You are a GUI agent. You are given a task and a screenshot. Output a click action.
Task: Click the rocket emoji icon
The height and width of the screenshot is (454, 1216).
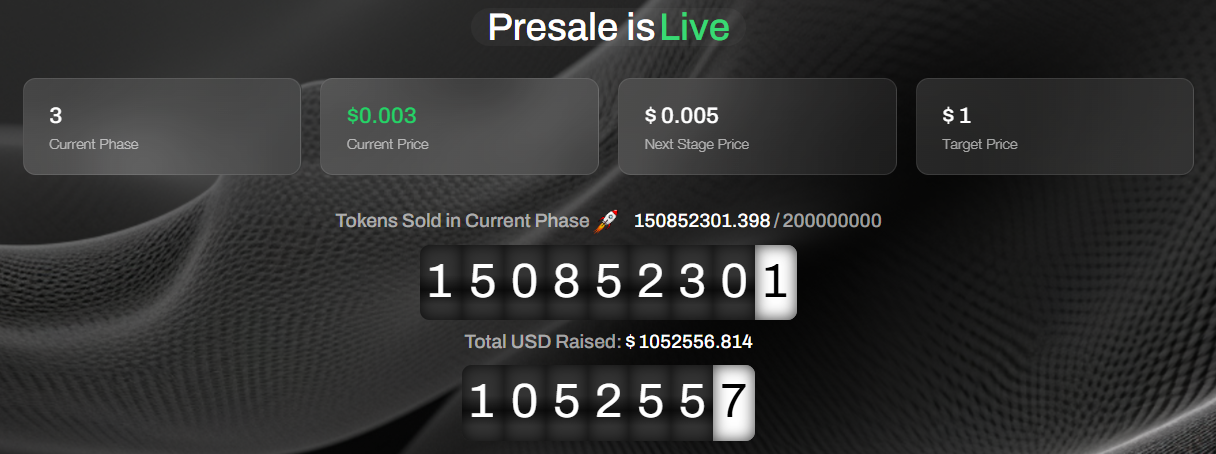[607, 221]
